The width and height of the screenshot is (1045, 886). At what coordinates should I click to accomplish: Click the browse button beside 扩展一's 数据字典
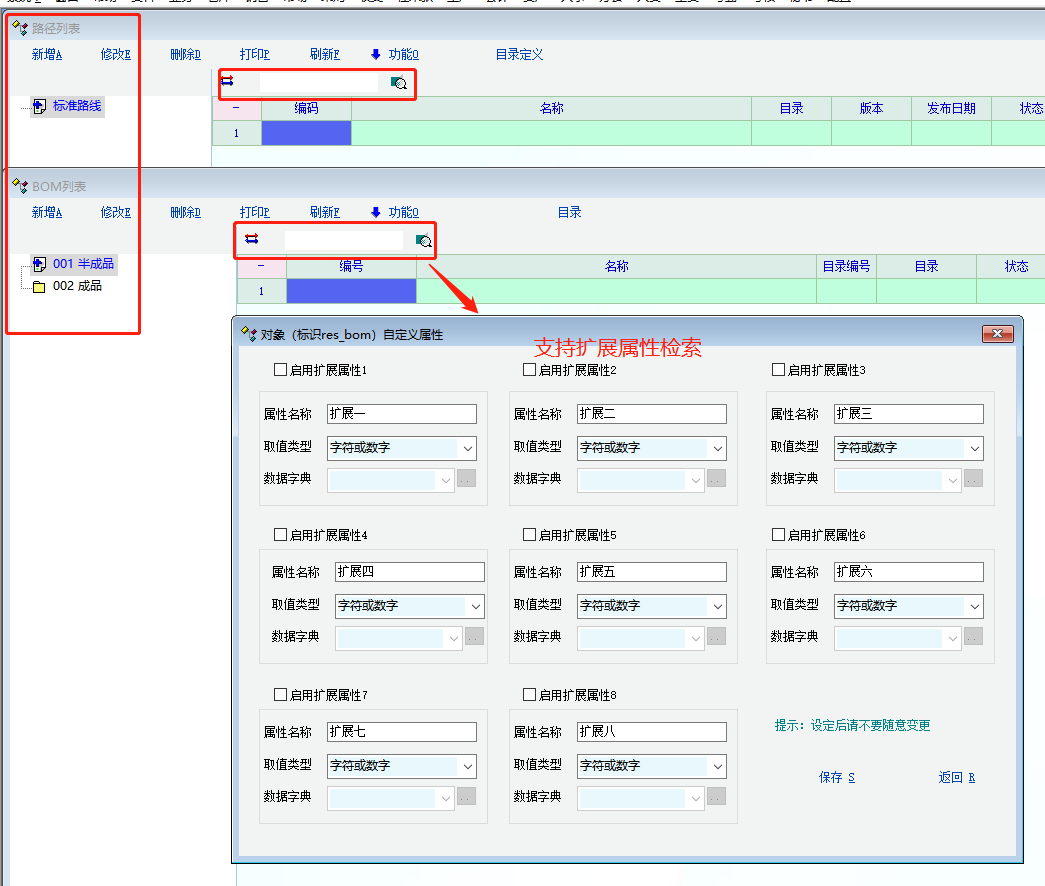[466, 479]
